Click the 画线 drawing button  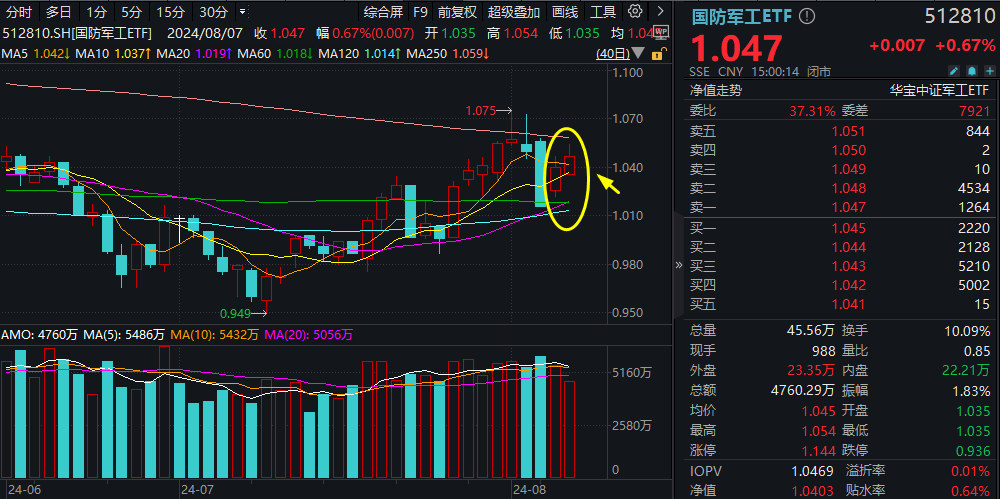click(x=565, y=12)
